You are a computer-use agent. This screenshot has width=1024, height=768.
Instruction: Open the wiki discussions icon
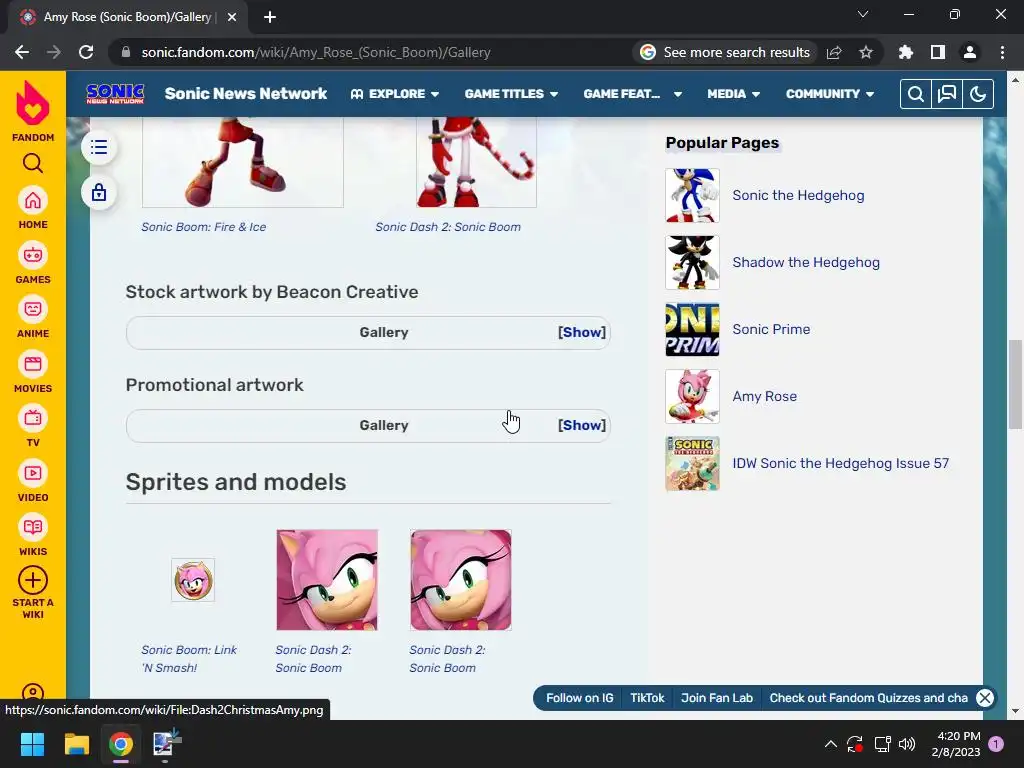pos(947,94)
